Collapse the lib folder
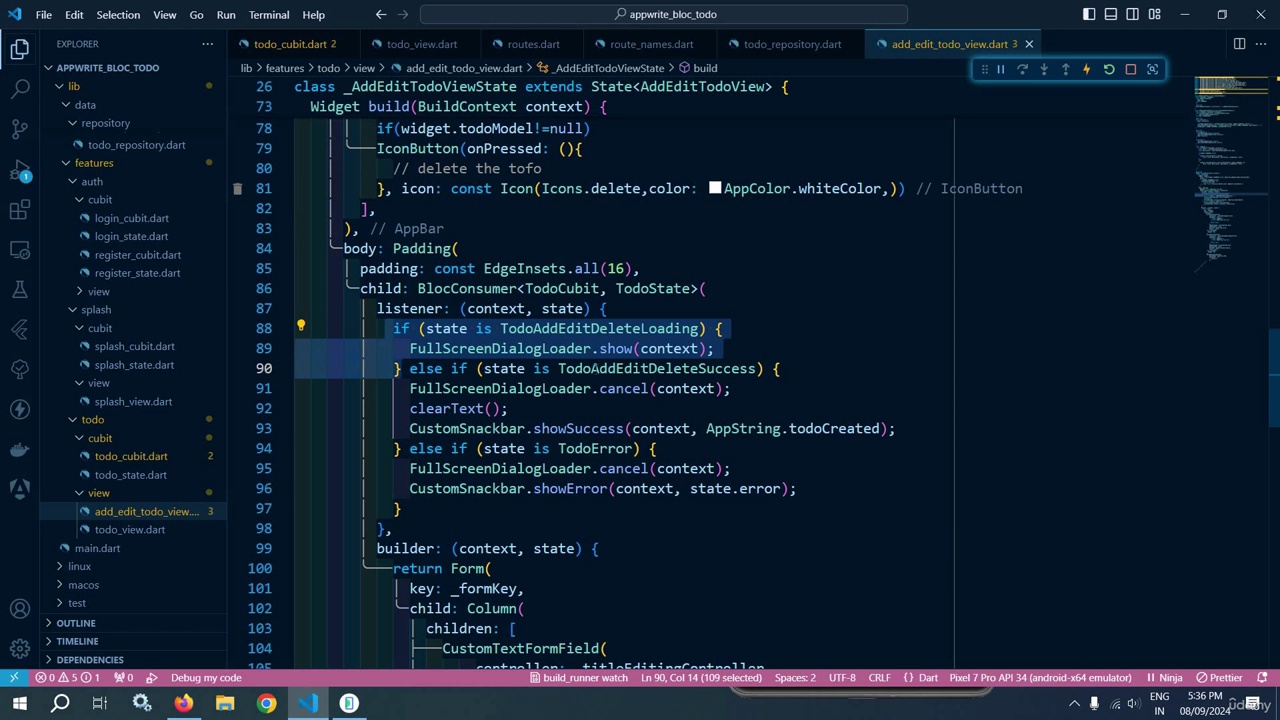Viewport: 1280px width, 720px height. (x=73, y=86)
